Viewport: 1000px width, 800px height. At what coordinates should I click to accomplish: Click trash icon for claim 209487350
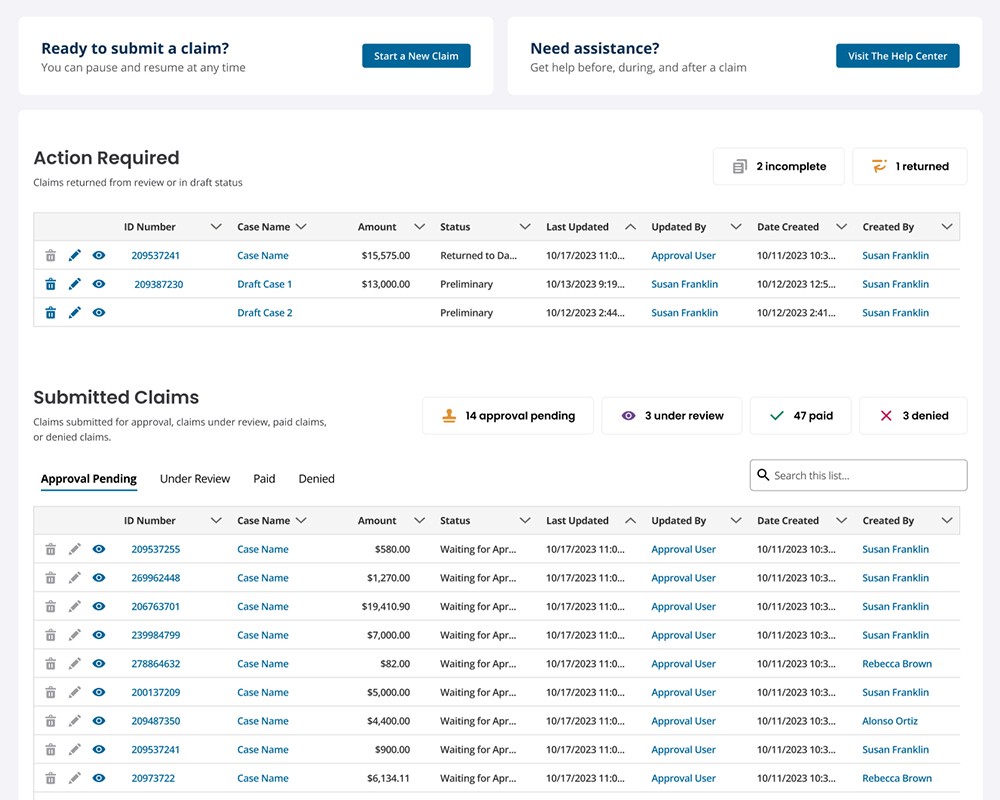coord(50,721)
